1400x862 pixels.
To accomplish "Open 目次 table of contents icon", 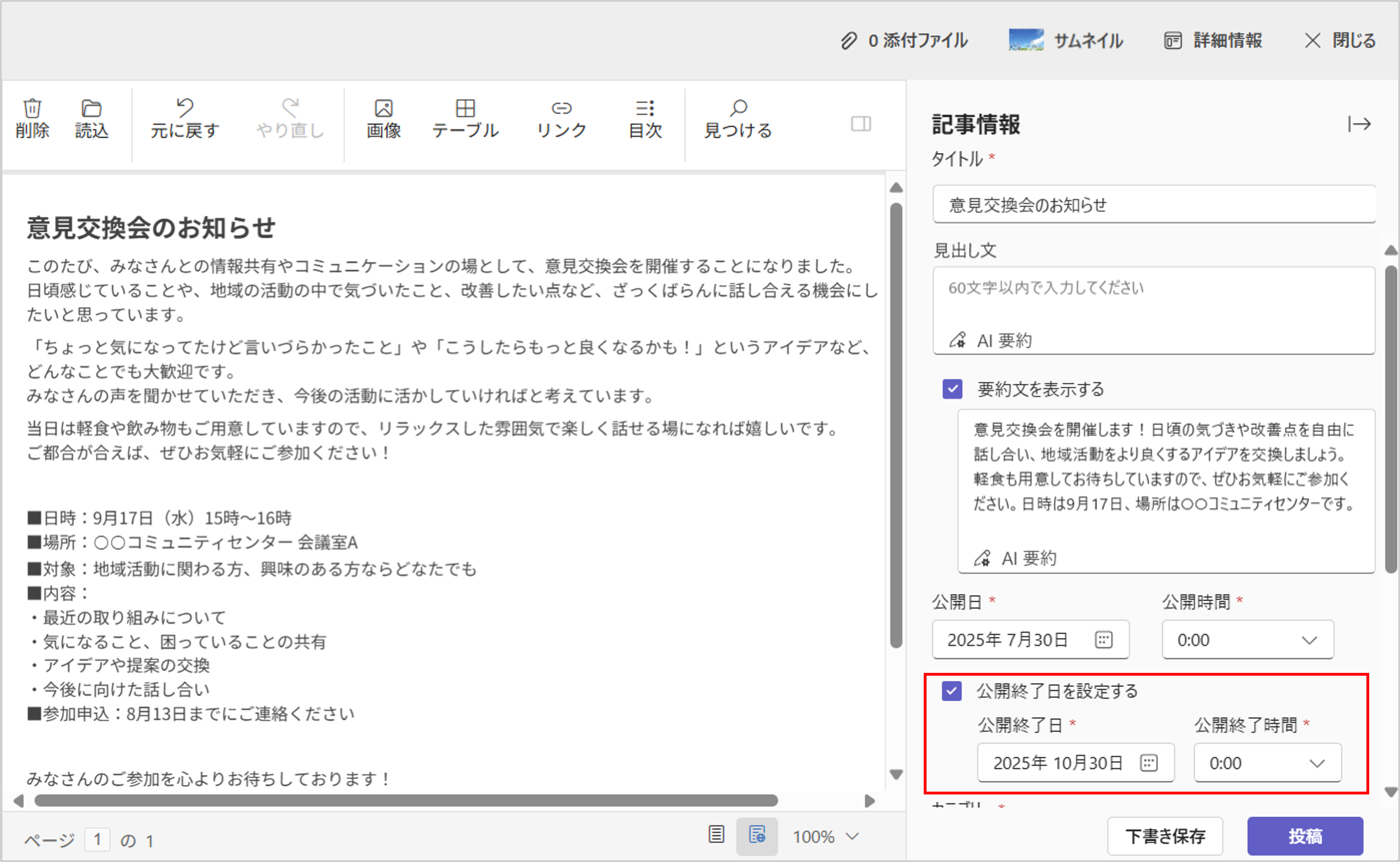I will point(645,108).
